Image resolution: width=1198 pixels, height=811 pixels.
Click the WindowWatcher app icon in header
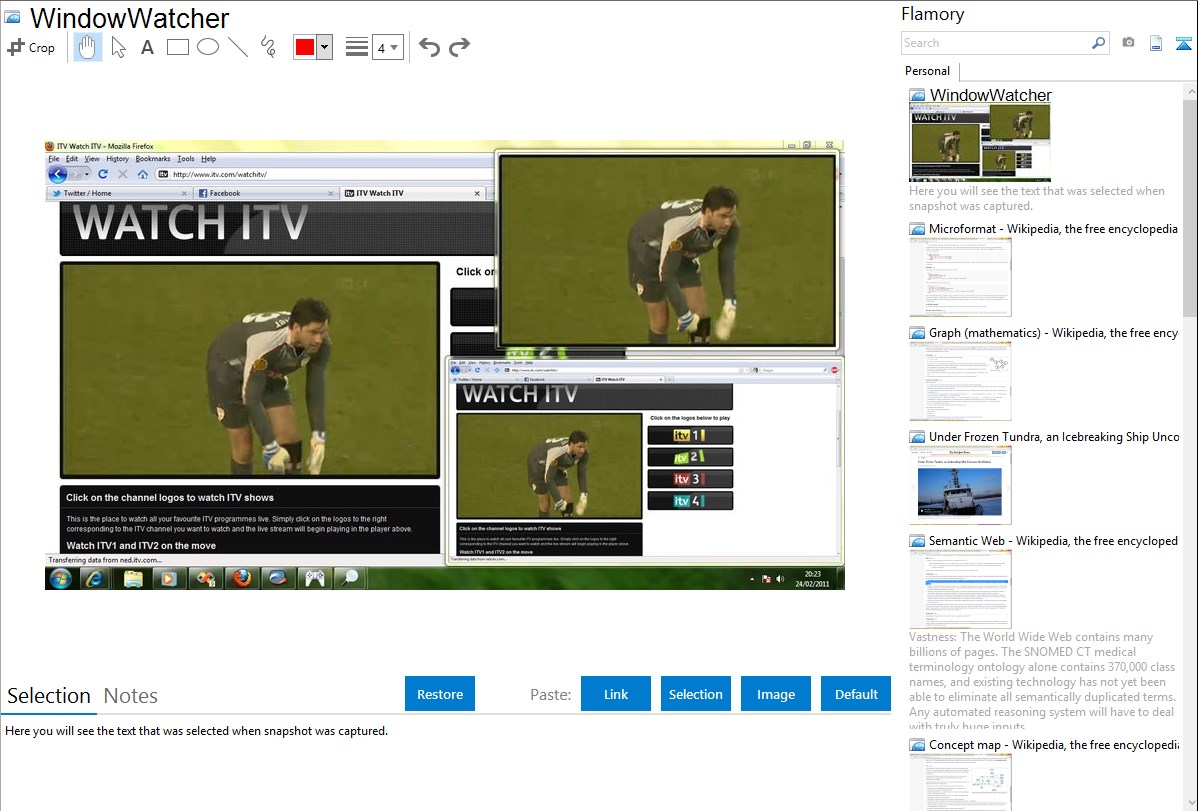[x=12, y=17]
